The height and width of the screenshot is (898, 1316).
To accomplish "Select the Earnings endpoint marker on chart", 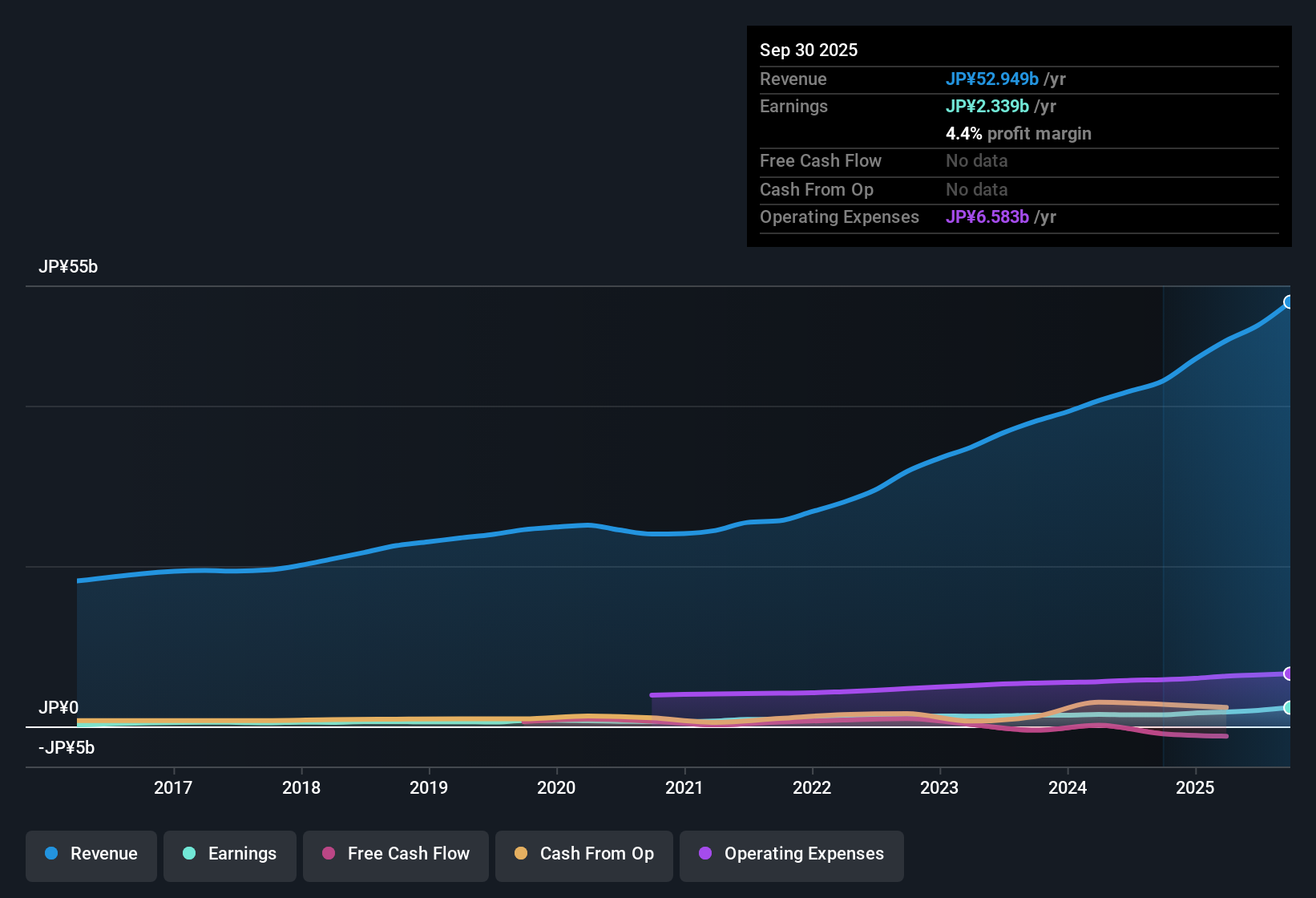I will (1289, 708).
